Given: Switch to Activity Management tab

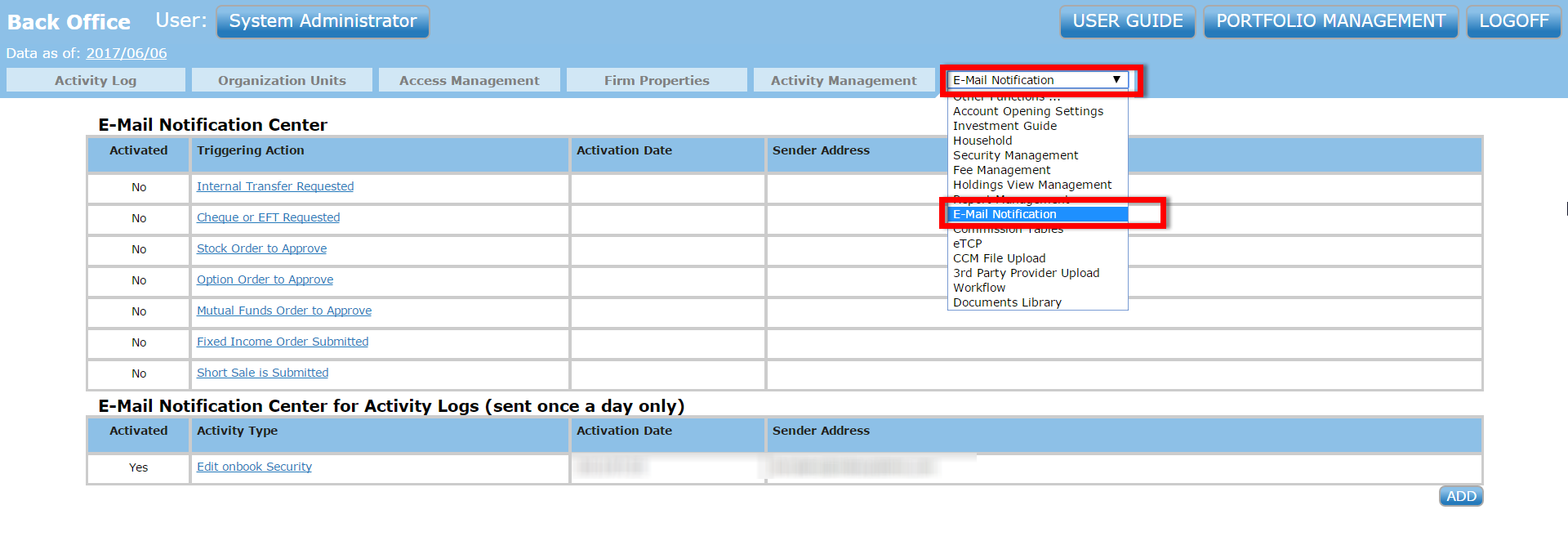Looking at the screenshot, I should click(844, 80).
